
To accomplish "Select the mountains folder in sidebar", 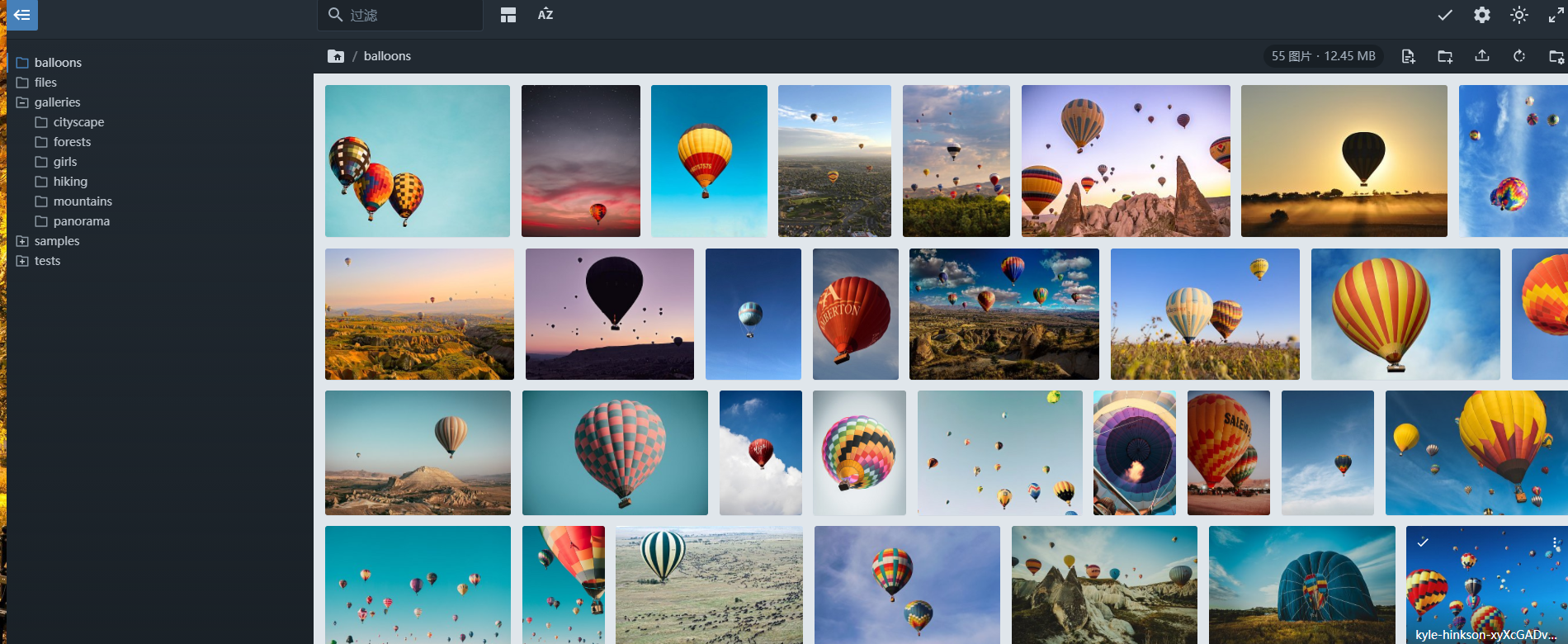I will tap(83, 201).
